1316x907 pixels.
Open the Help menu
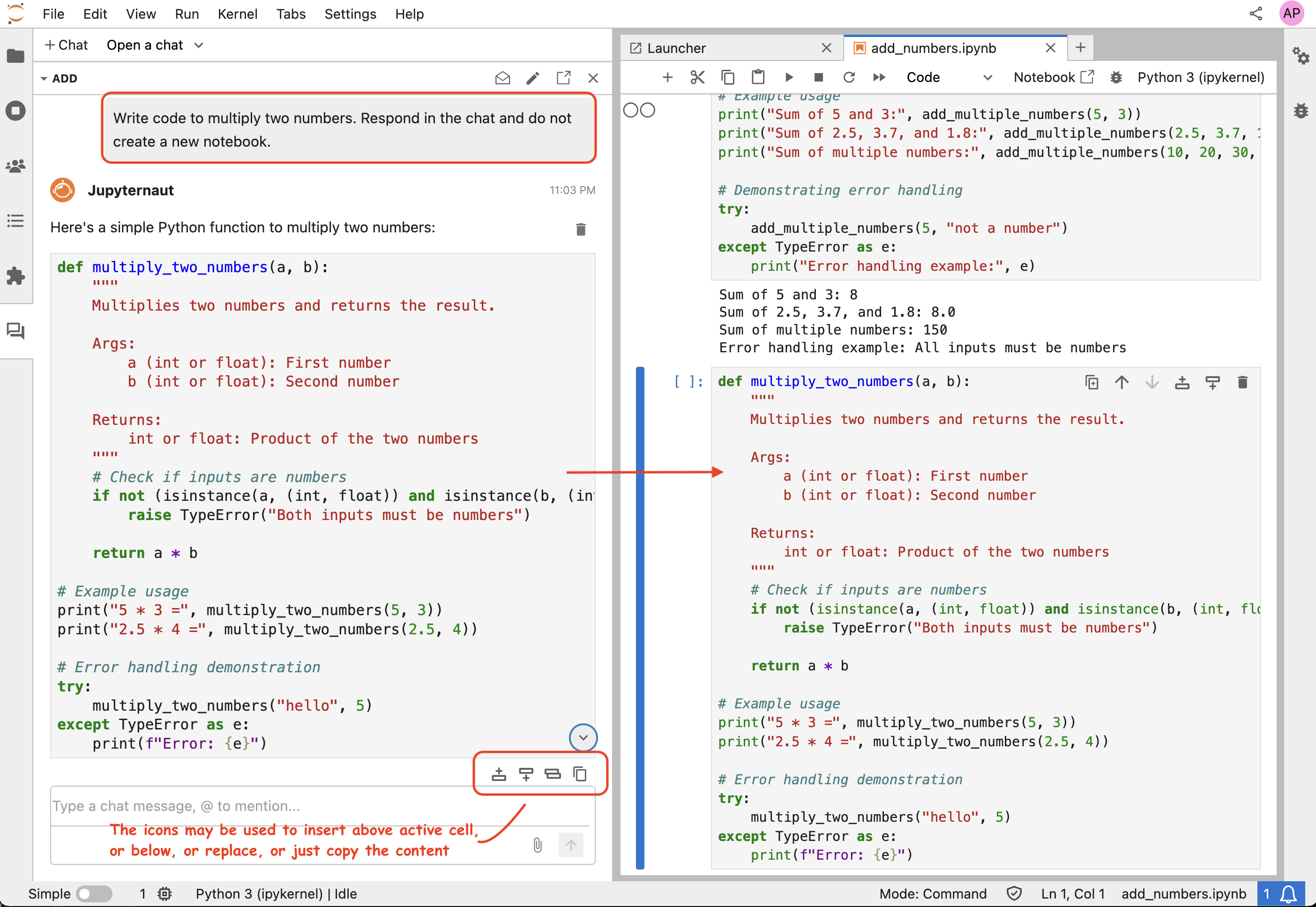409,14
